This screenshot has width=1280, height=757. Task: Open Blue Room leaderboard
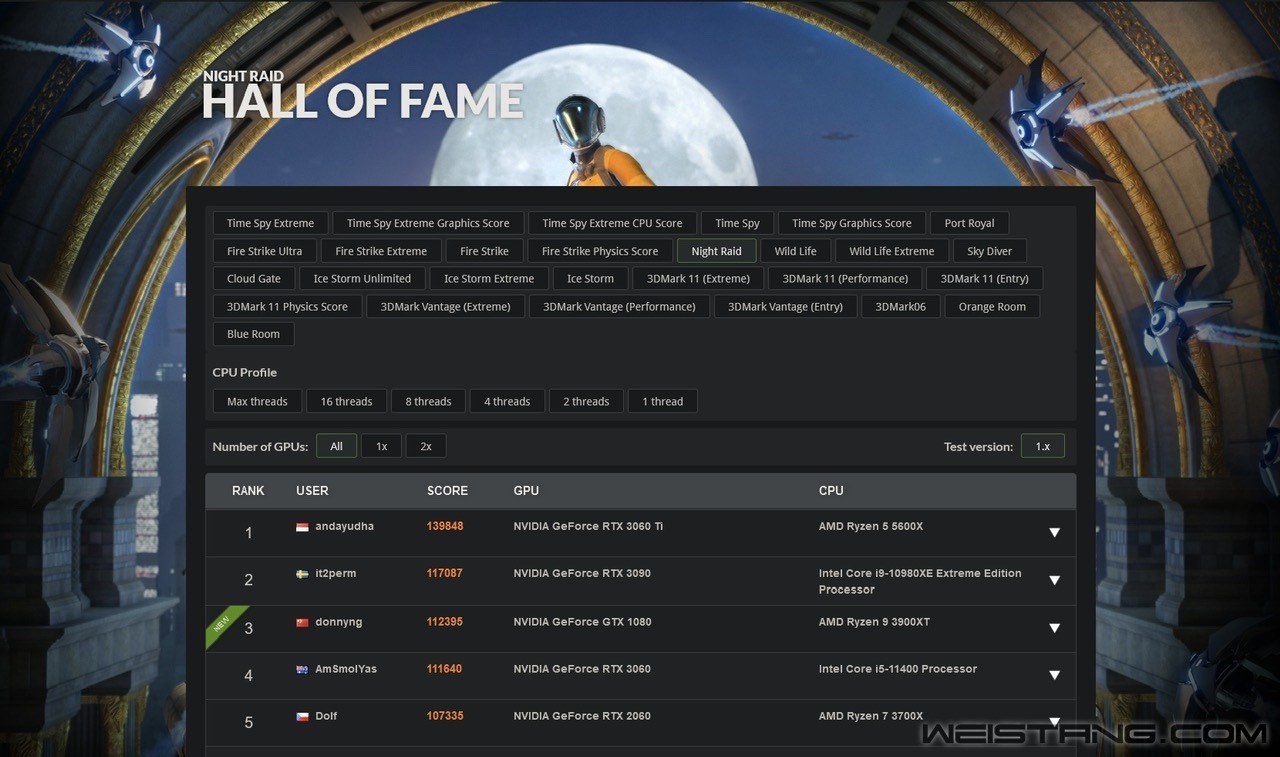point(253,334)
